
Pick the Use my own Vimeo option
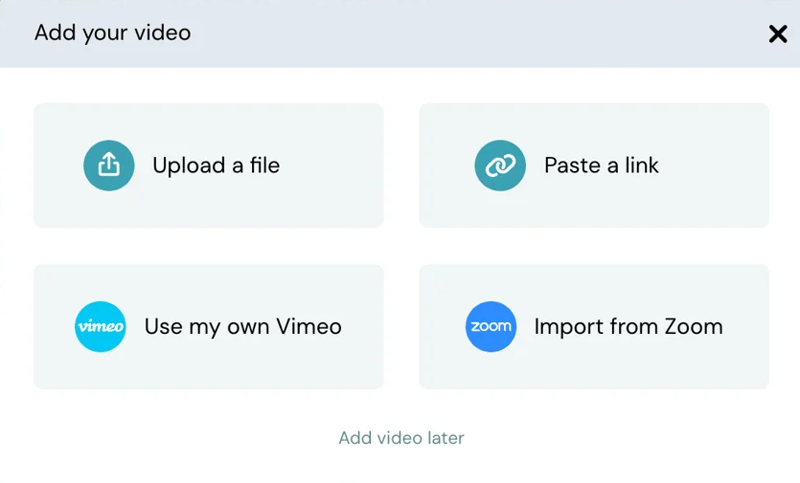click(x=209, y=326)
